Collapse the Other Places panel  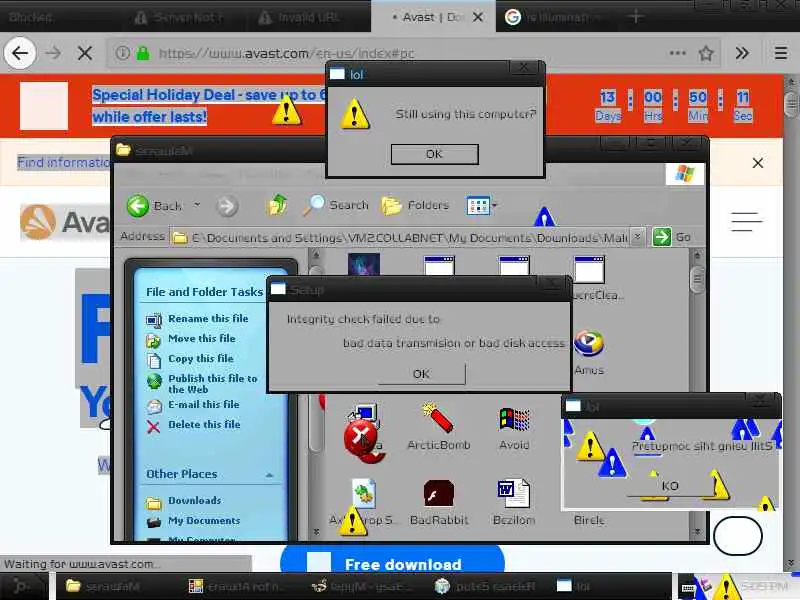click(x=269, y=474)
